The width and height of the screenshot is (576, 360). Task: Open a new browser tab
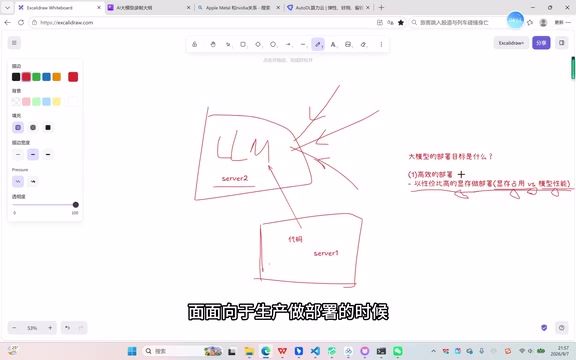(x=381, y=7)
